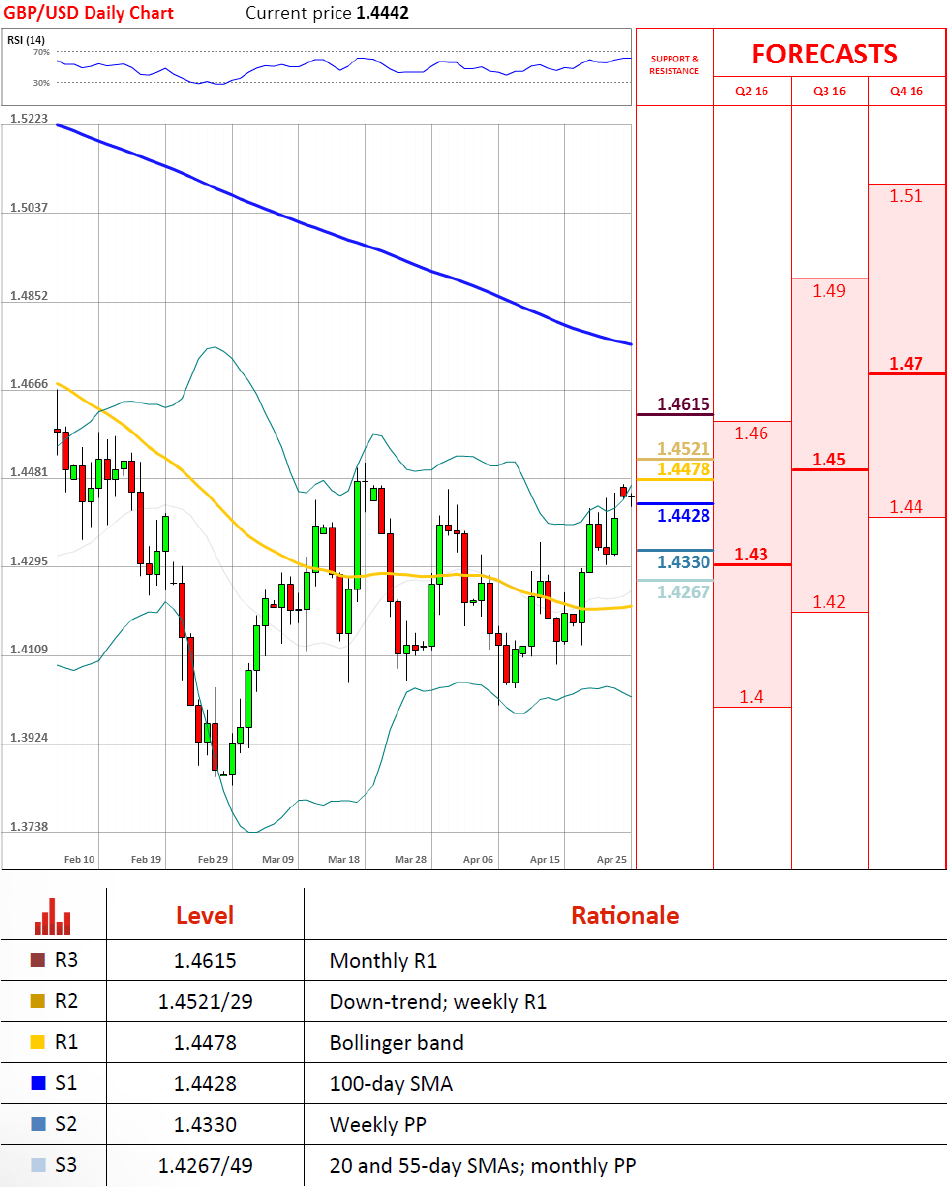Click the Current price 1.4442 text
The width and height of the screenshot is (948, 1187).
tap(327, 13)
